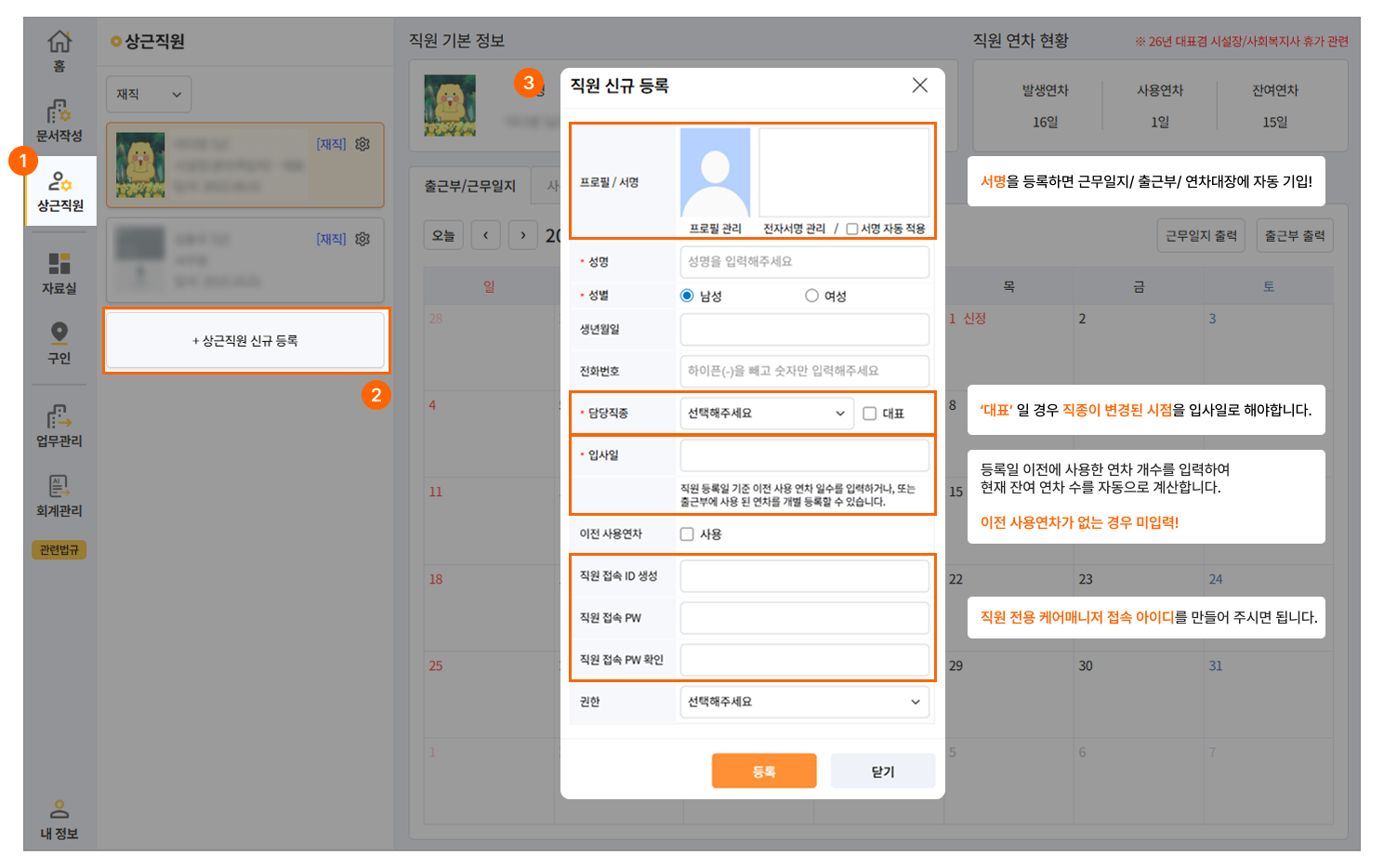The width and height of the screenshot is (1384, 868).
Task: Expand the 담당직종 dropdown
Action: 766,414
